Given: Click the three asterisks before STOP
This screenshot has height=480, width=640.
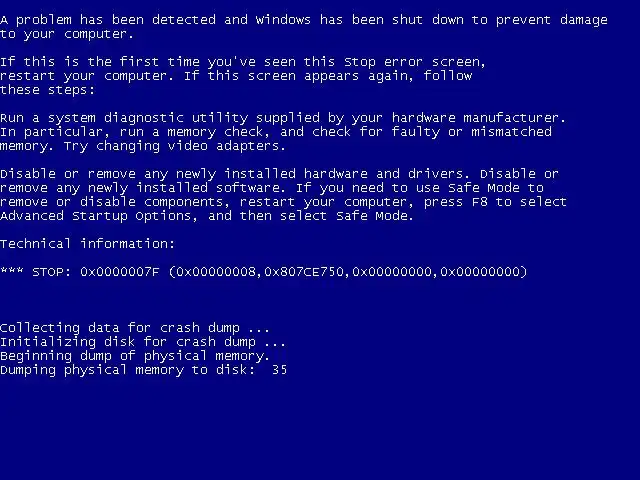Looking at the screenshot, I should tap(12, 271).
